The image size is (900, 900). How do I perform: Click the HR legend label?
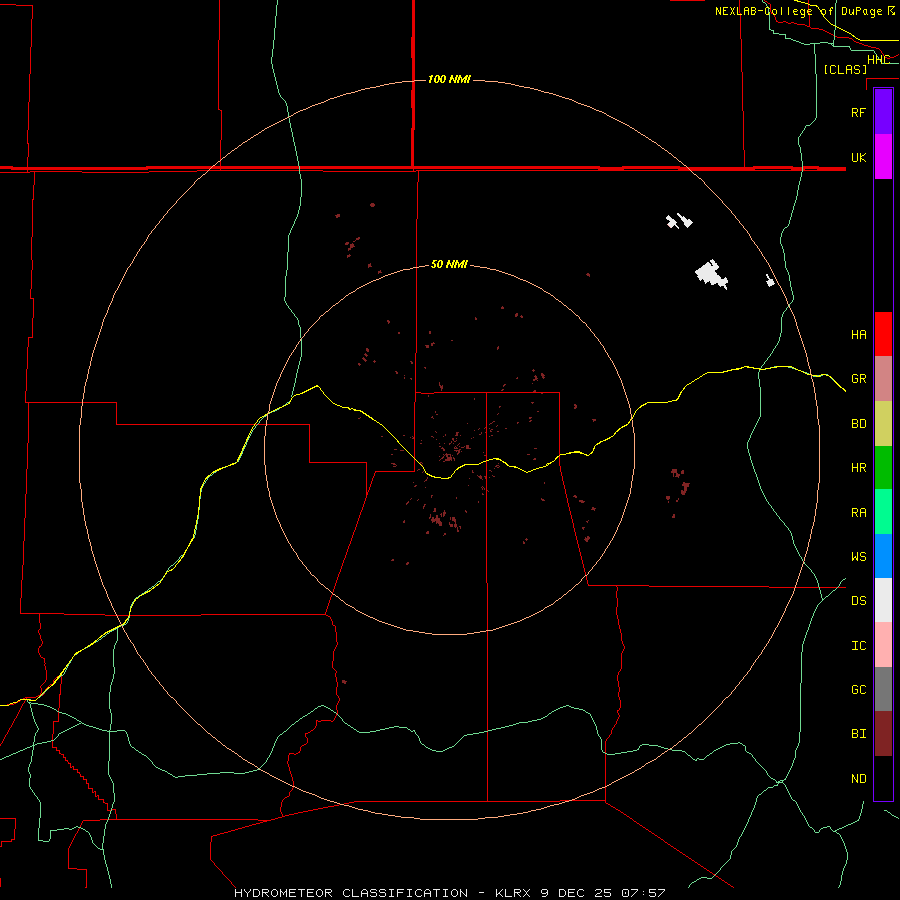[858, 468]
